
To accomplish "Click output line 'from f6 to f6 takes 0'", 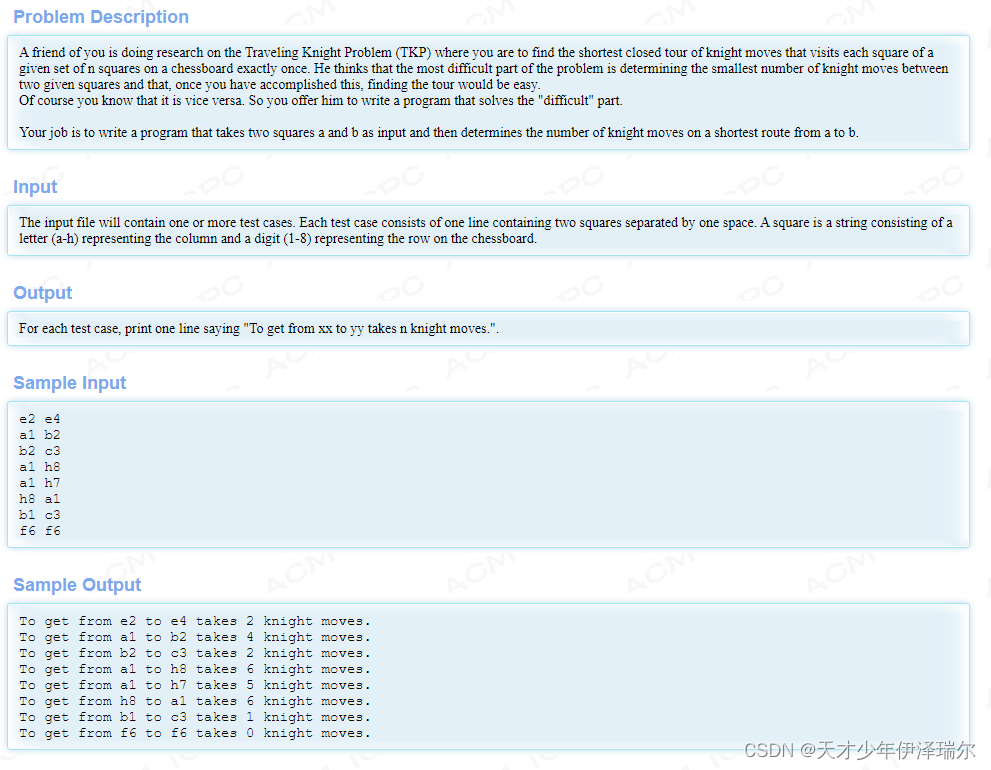I will (195, 733).
